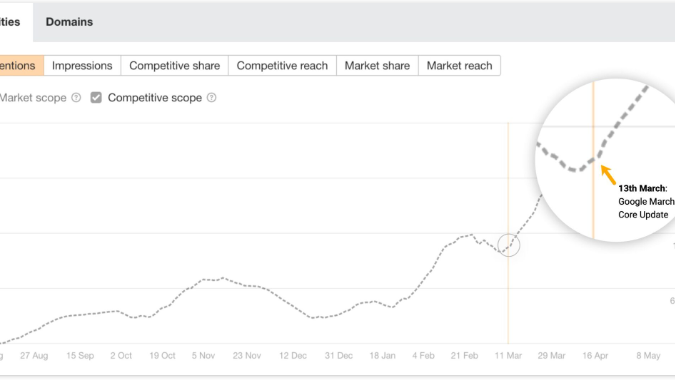Click the dotted line peak near 21 Feb

(x=472, y=235)
